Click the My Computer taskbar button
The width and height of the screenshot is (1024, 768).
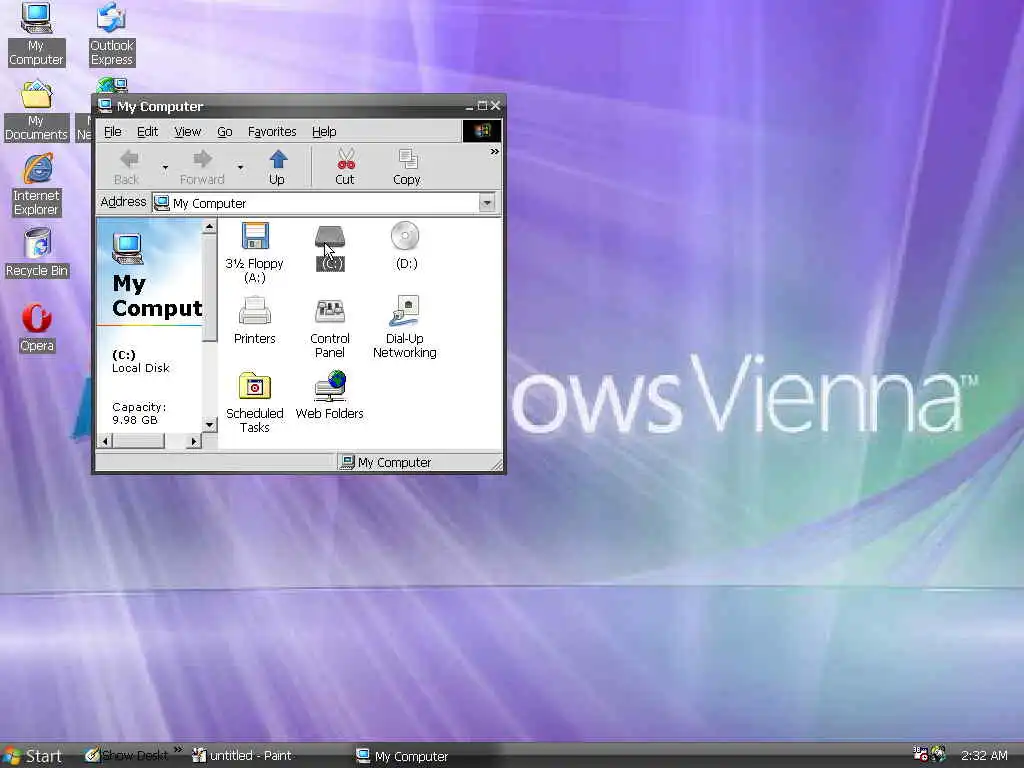pos(403,756)
